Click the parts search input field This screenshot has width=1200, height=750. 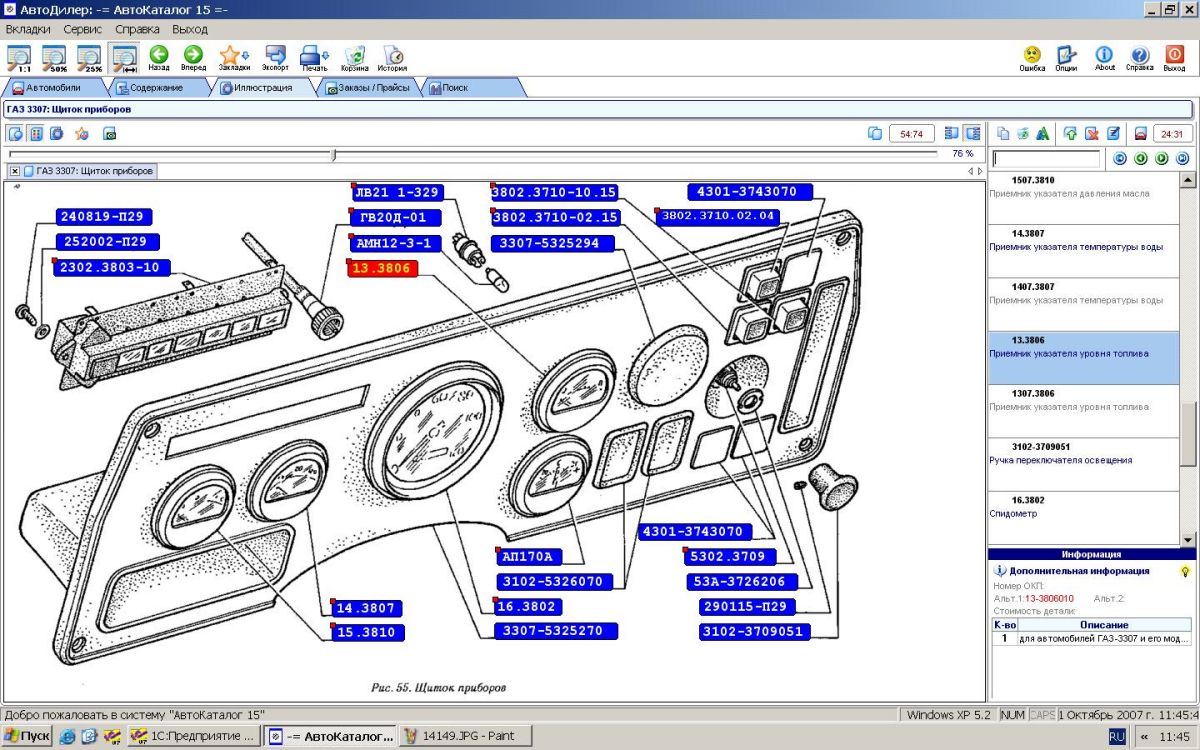pyautogui.click(x=1047, y=158)
